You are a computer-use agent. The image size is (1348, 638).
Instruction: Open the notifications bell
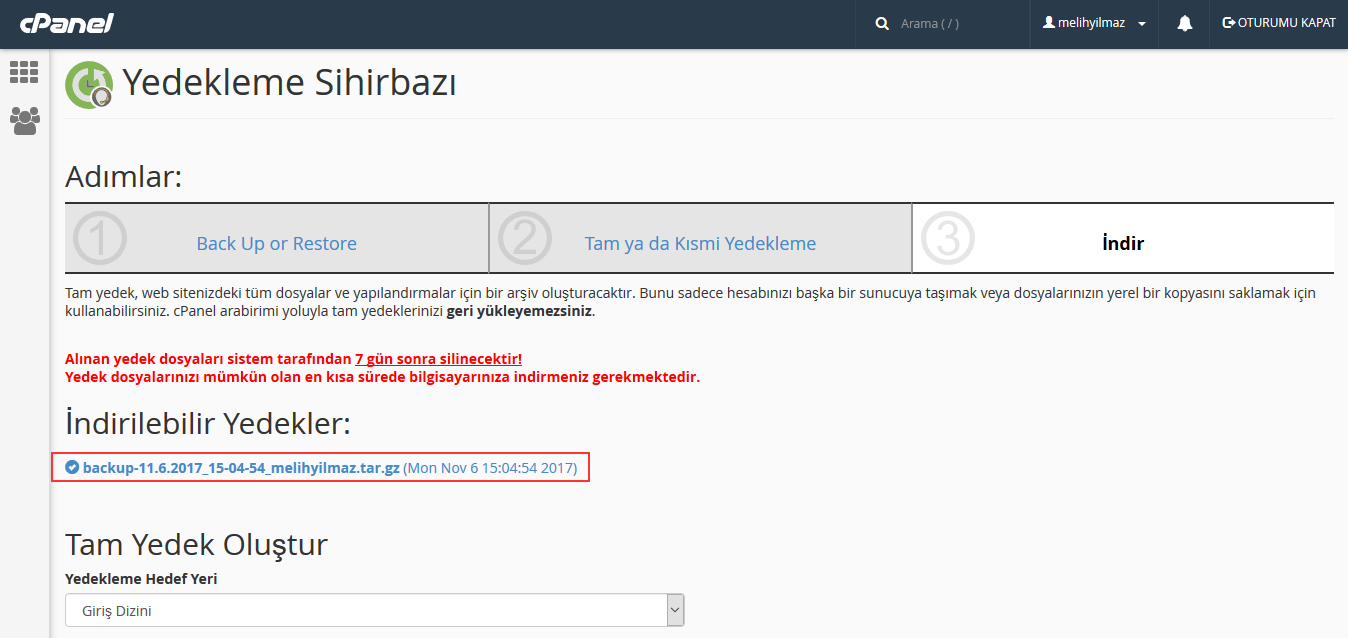(1185, 23)
